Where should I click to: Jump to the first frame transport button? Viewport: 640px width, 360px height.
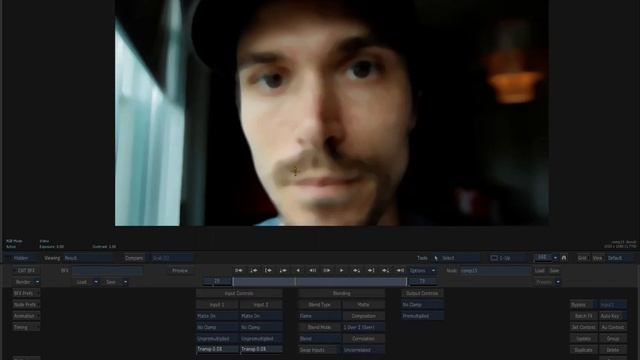[239, 271]
